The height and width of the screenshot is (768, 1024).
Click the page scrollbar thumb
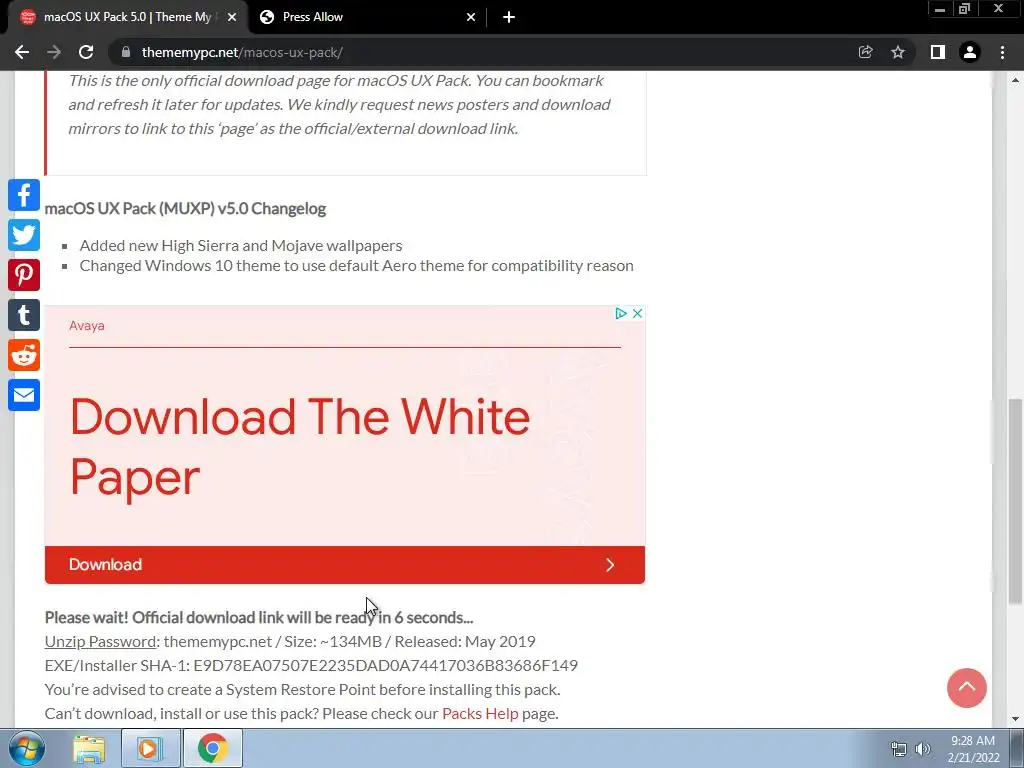point(1015,502)
